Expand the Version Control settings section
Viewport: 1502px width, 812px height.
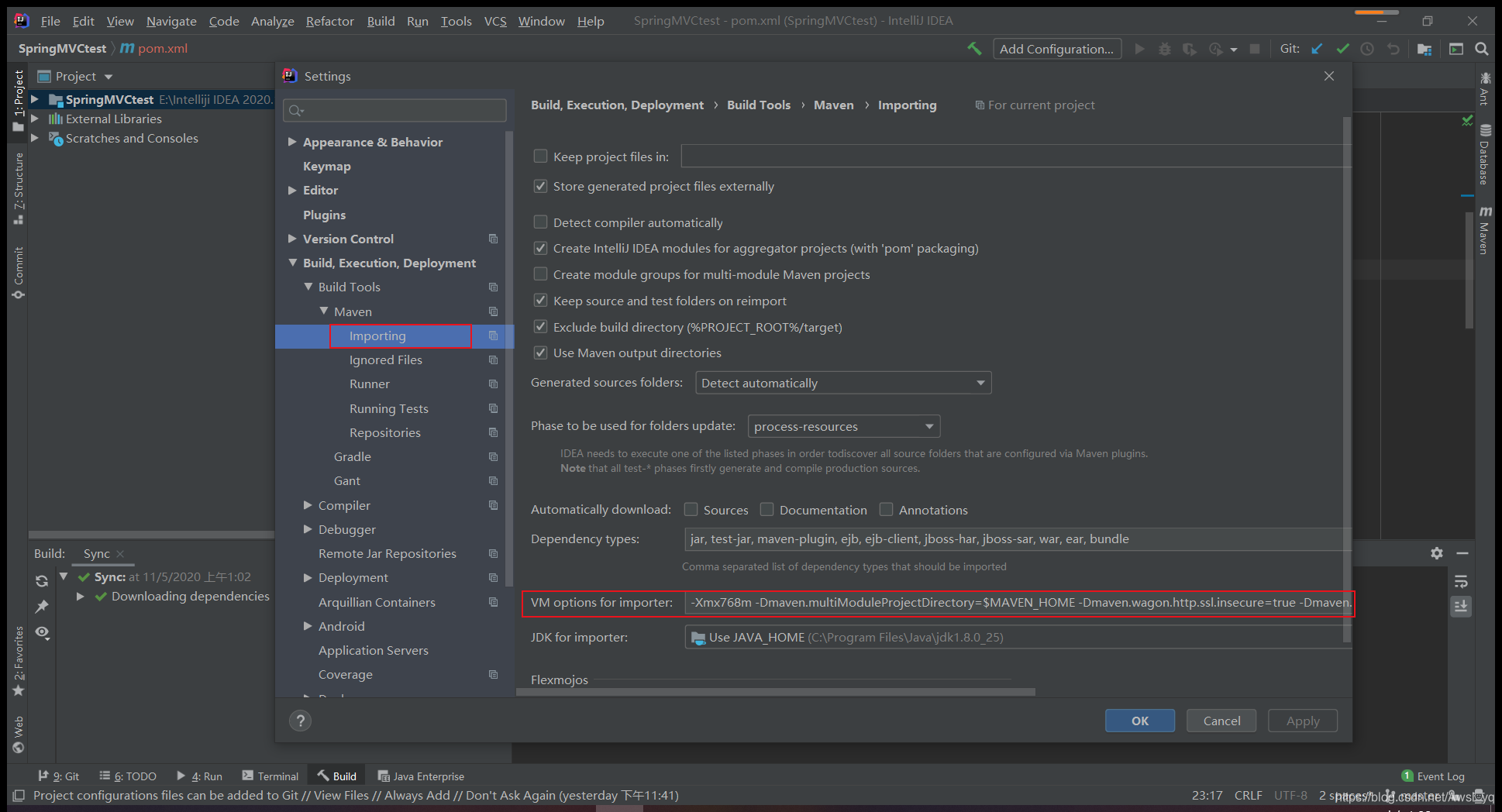click(x=292, y=239)
